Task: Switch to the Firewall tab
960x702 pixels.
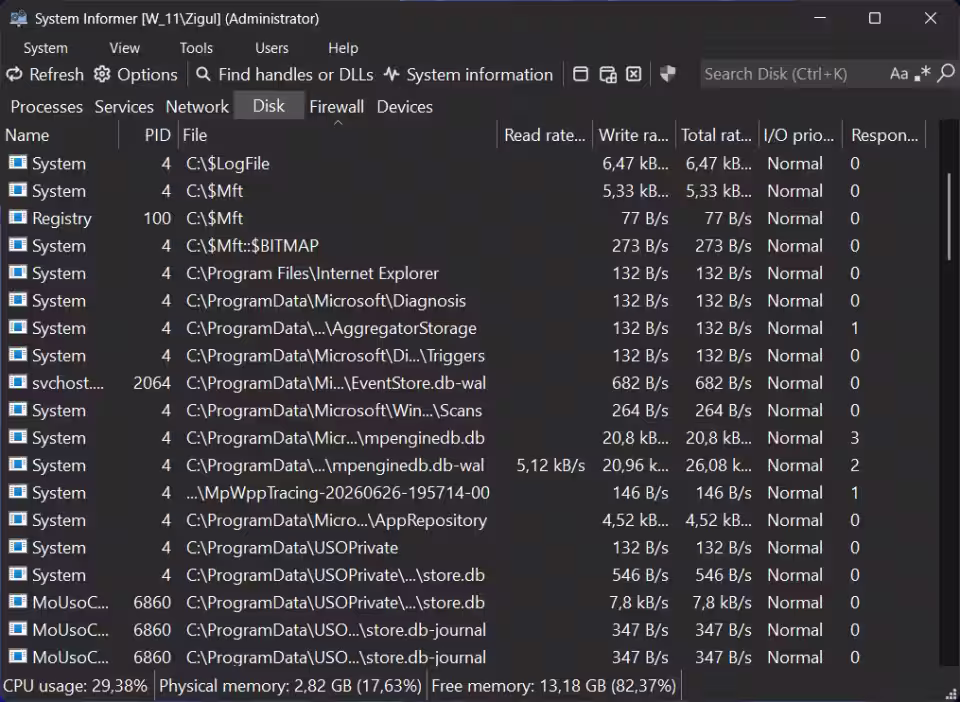Action: coord(336,106)
